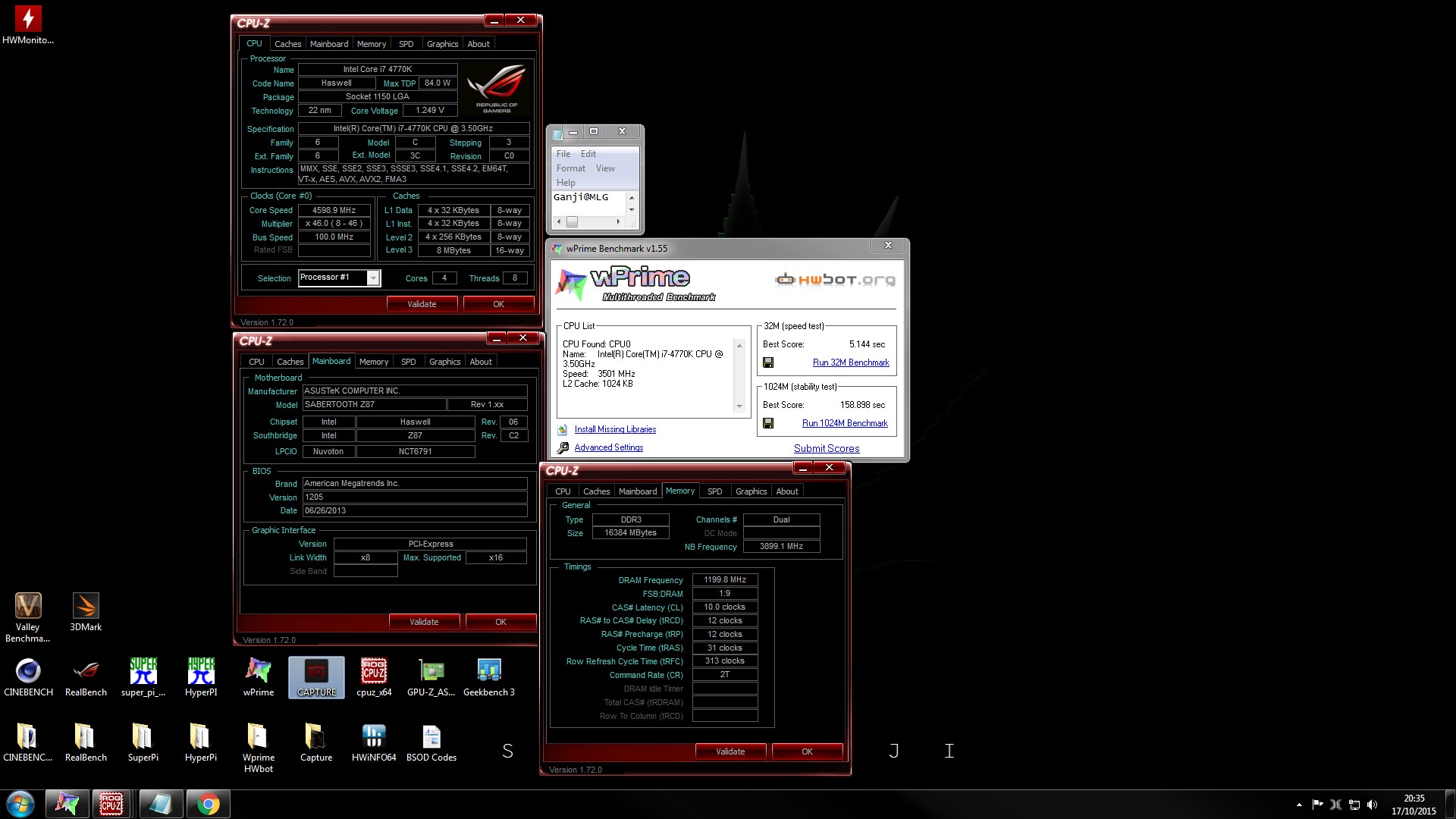
Task: Open Notepad File menu
Action: tap(563, 154)
